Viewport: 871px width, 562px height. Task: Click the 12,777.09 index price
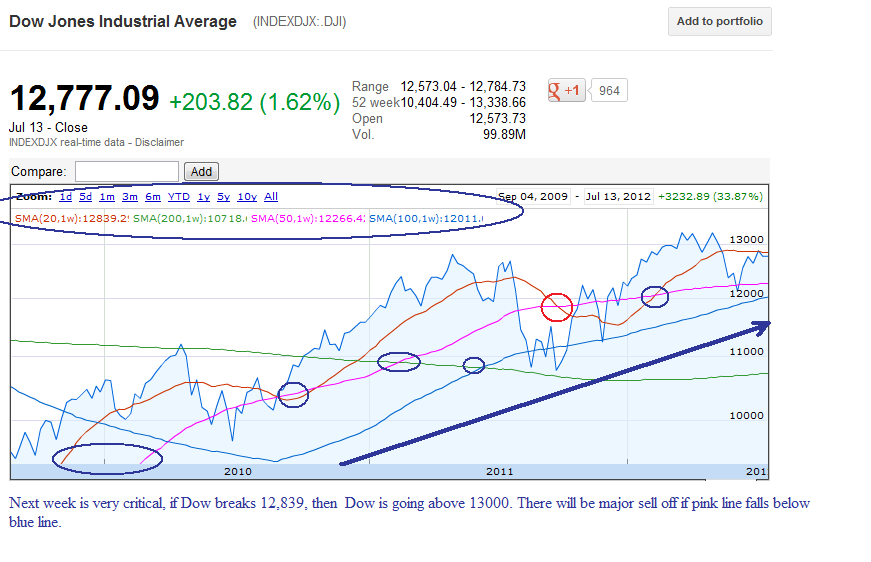85,99
